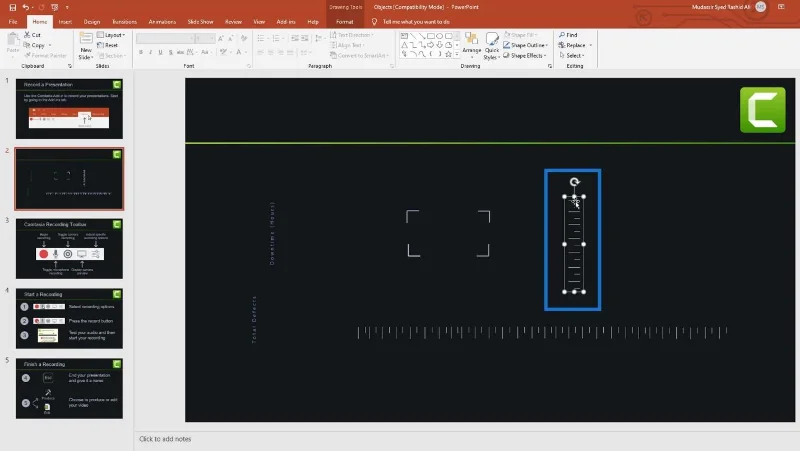Switch to the Insert tab
Viewport: 800px width, 451px height.
pyautogui.click(x=65, y=22)
